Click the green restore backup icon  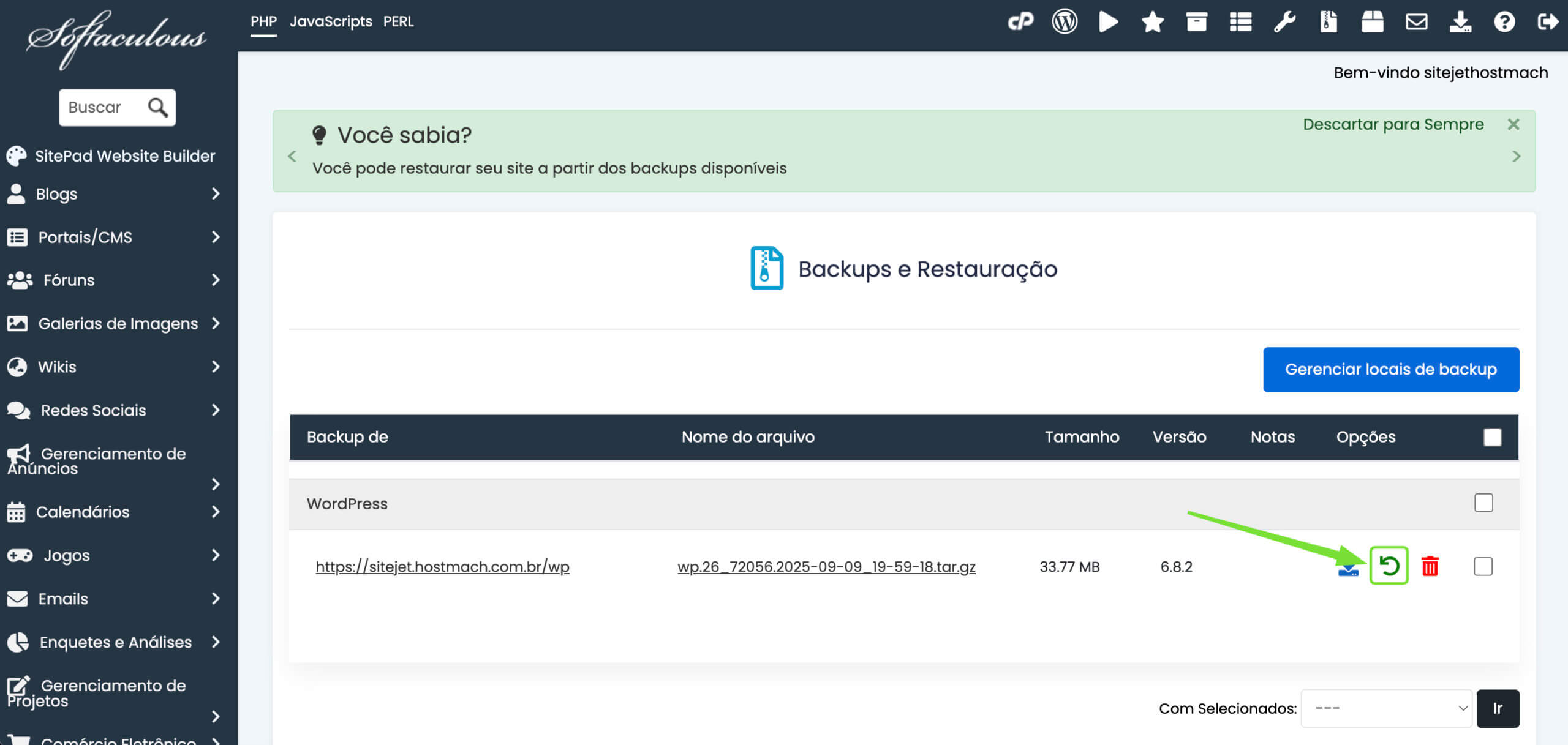point(1389,566)
